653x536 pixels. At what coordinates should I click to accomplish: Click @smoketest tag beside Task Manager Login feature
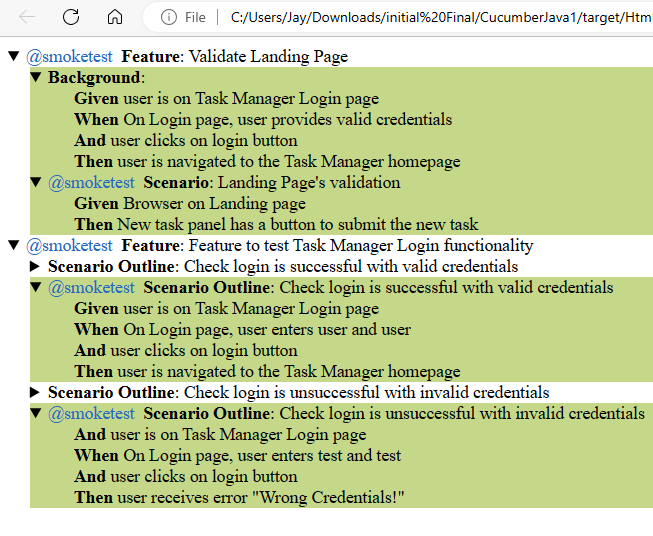(69, 246)
